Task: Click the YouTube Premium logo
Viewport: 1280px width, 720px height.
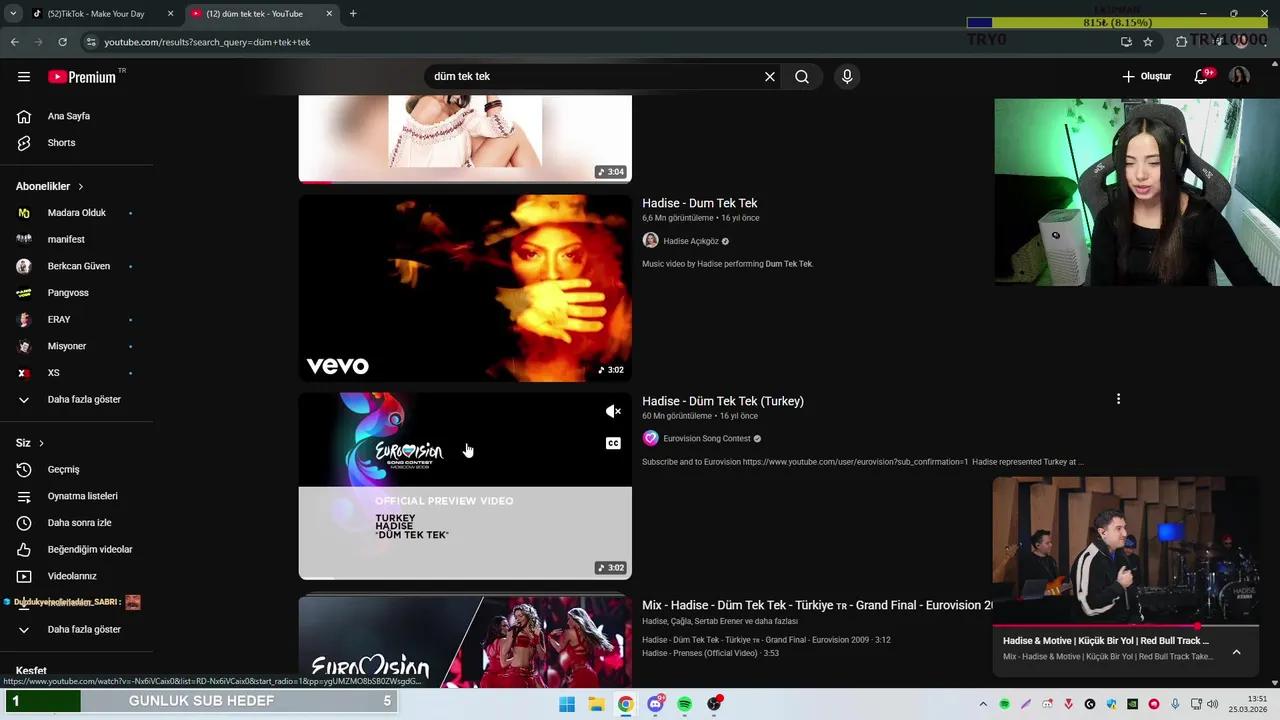Action: coord(82,77)
